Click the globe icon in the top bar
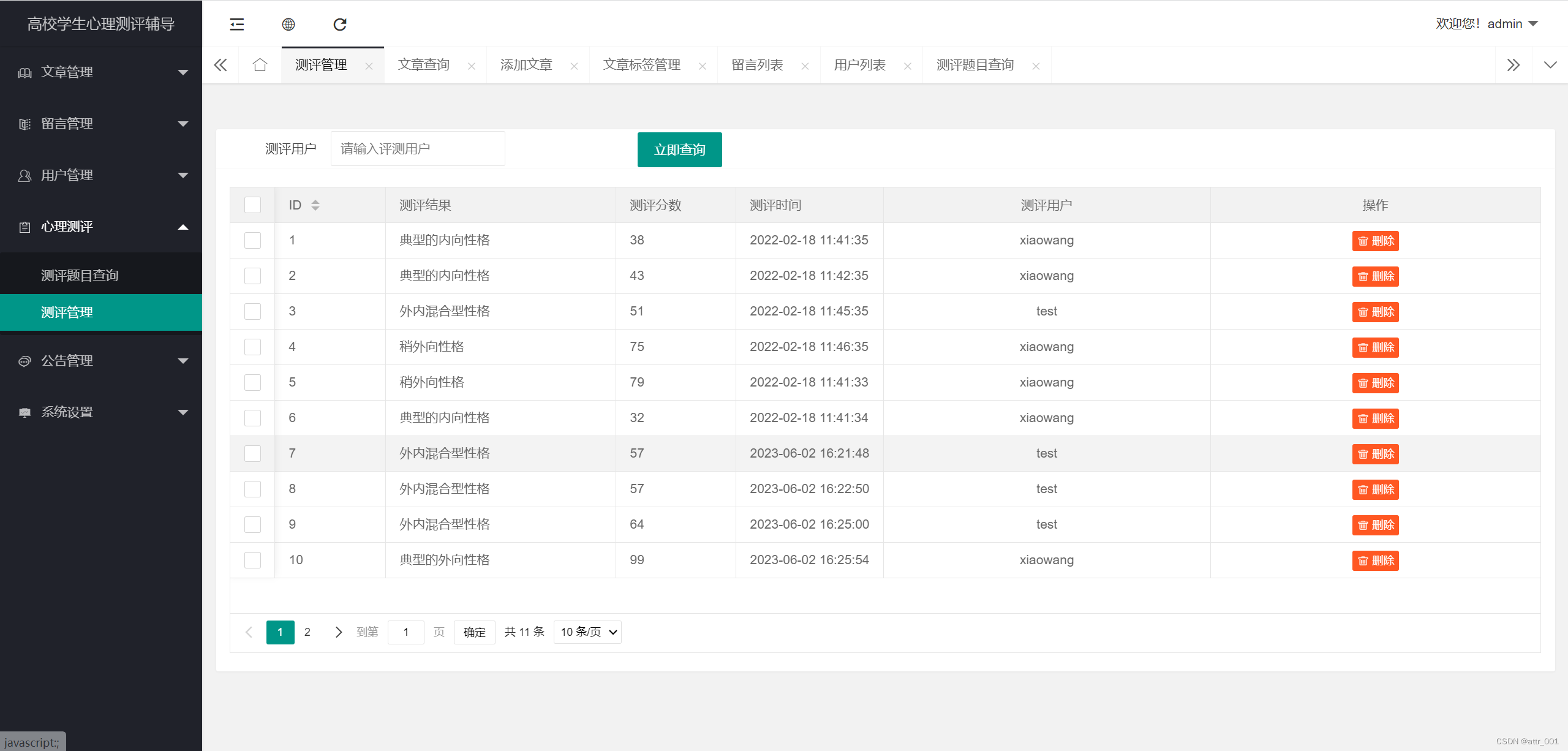This screenshot has height=751, width=1568. (x=288, y=25)
